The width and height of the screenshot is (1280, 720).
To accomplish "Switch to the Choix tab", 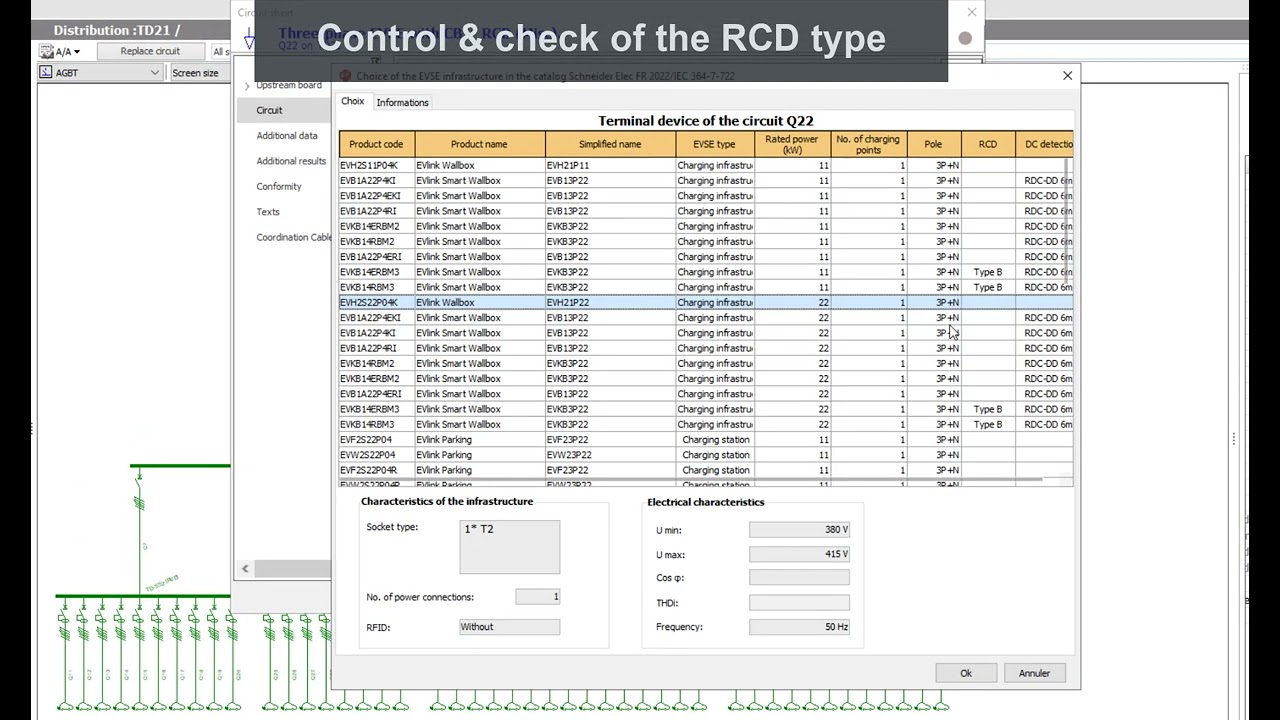I will [352, 101].
